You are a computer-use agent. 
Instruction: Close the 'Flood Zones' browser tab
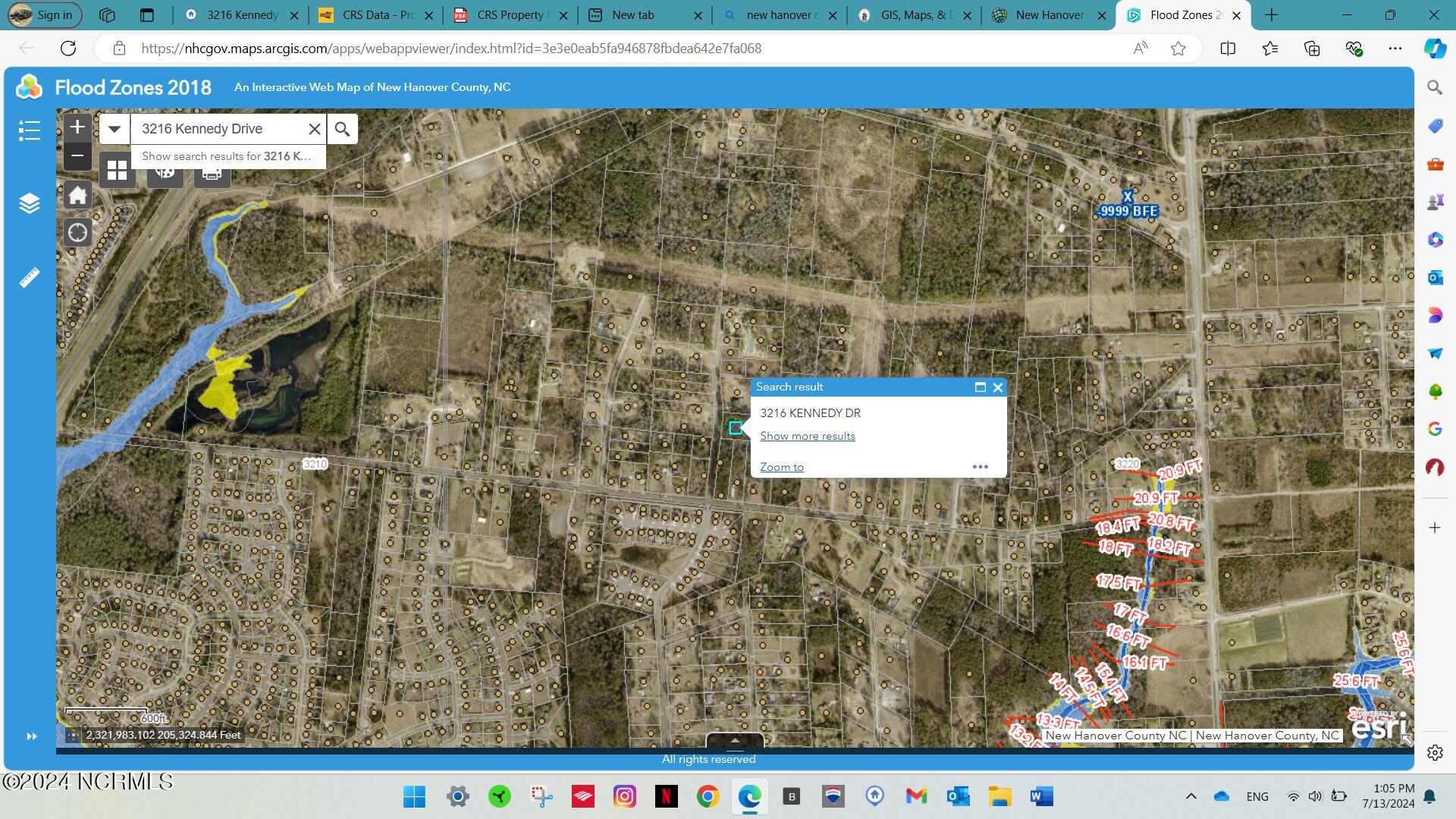[x=1236, y=15]
